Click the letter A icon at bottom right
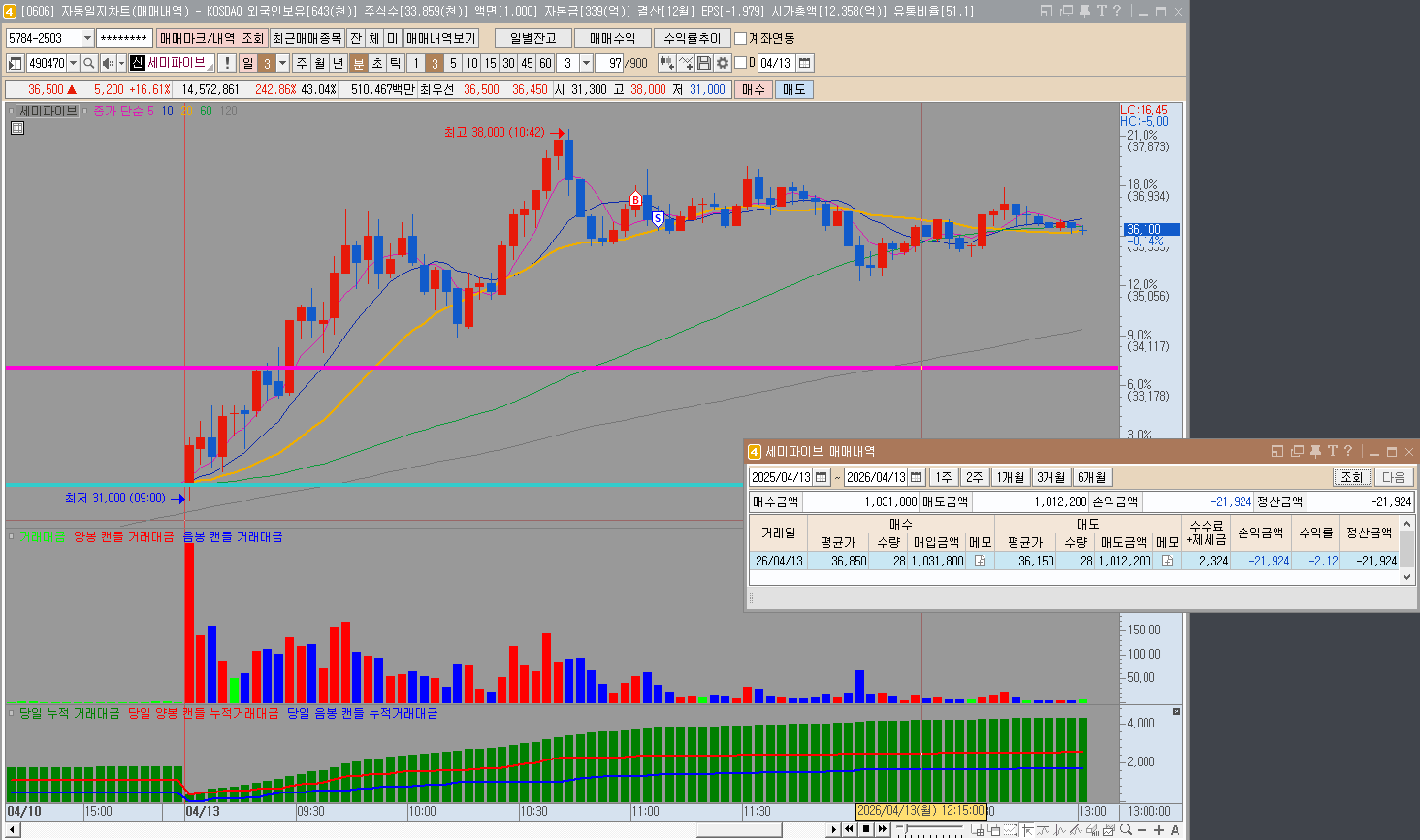This screenshot has width=1420, height=840. 1175,830
